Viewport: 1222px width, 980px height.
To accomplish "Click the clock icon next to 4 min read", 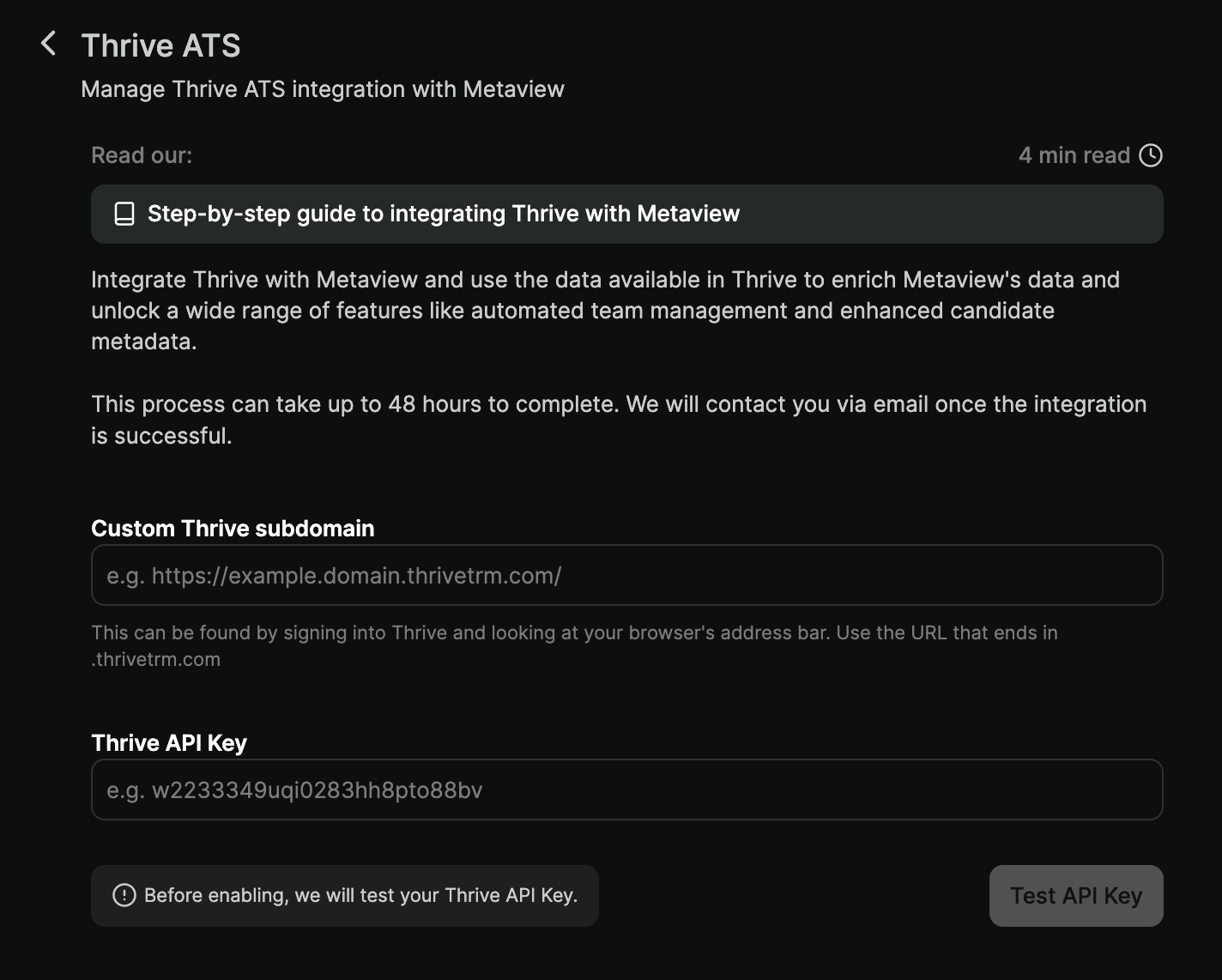I will point(1151,155).
